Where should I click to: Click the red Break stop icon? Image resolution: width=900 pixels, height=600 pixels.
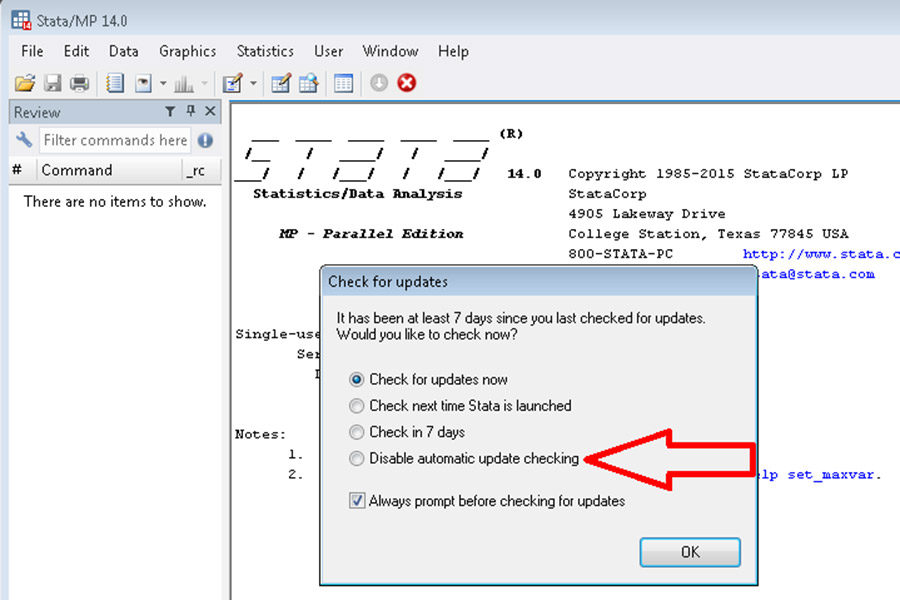[406, 83]
